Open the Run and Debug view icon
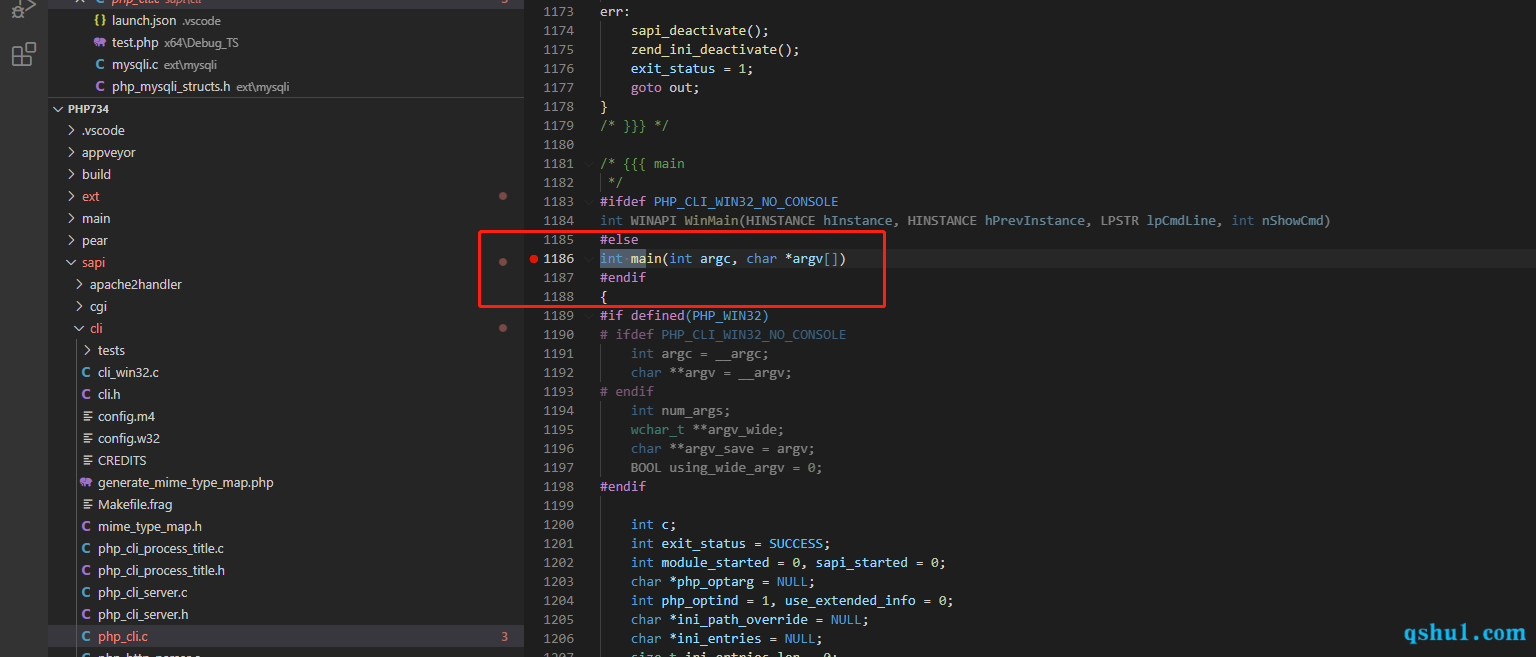This screenshot has width=1536, height=657. [x=24, y=8]
